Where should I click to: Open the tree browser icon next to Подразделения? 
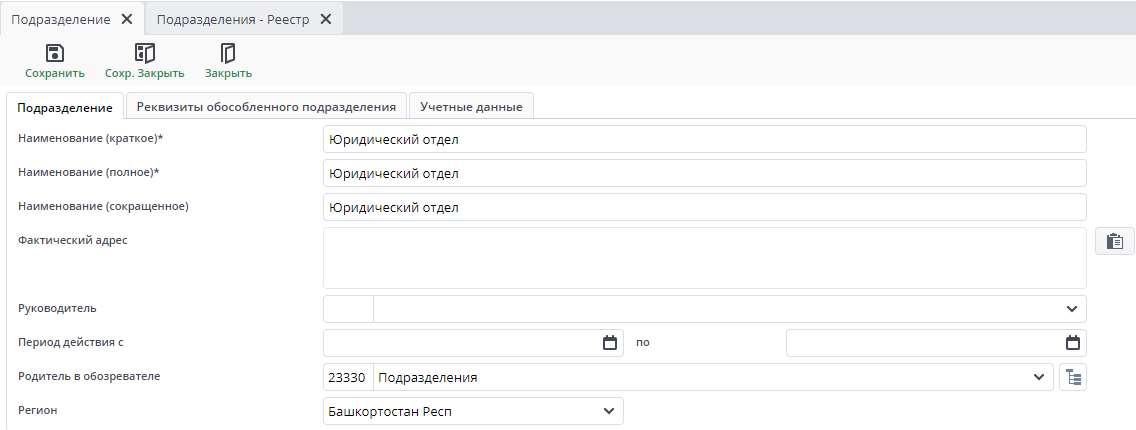tap(1073, 377)
